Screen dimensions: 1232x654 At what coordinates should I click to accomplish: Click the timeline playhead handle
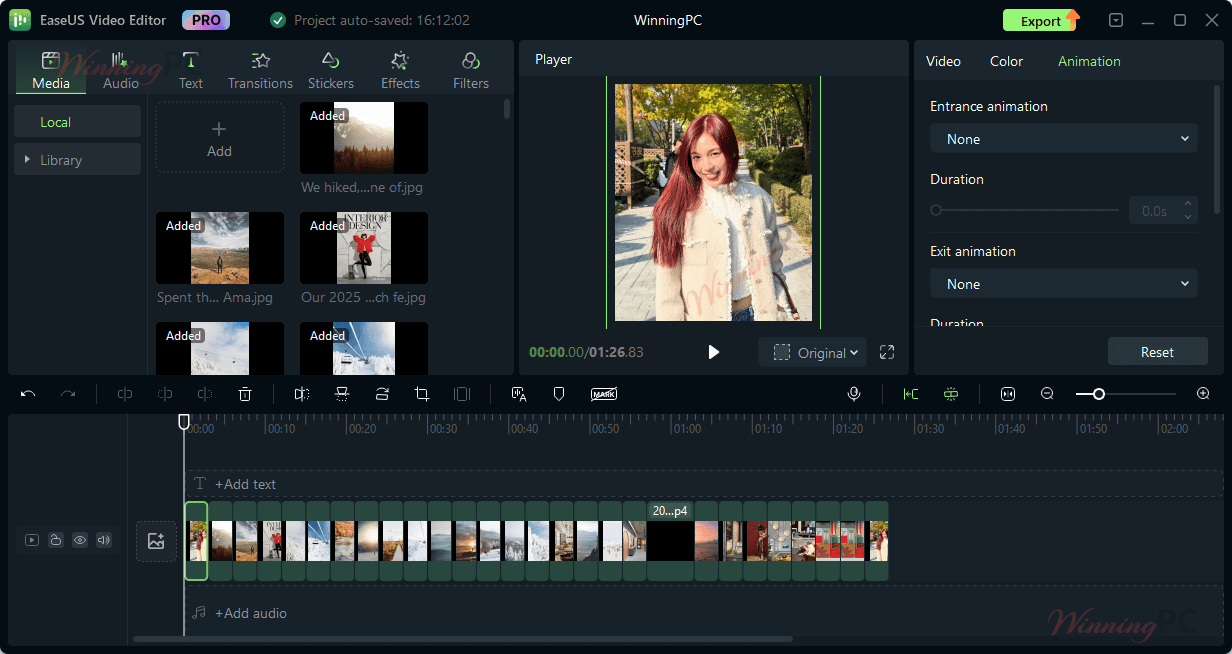pyautogui.click(x=184, y=422)
